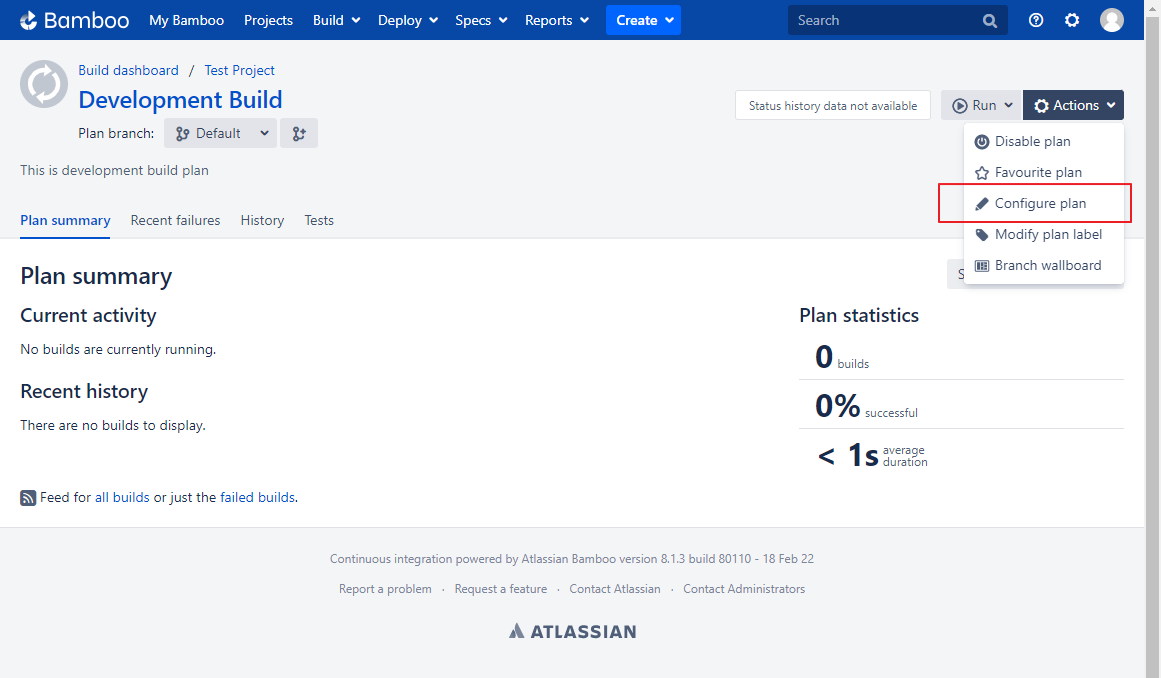
Task: Expand the Reports menu
Action: (557, 20)
